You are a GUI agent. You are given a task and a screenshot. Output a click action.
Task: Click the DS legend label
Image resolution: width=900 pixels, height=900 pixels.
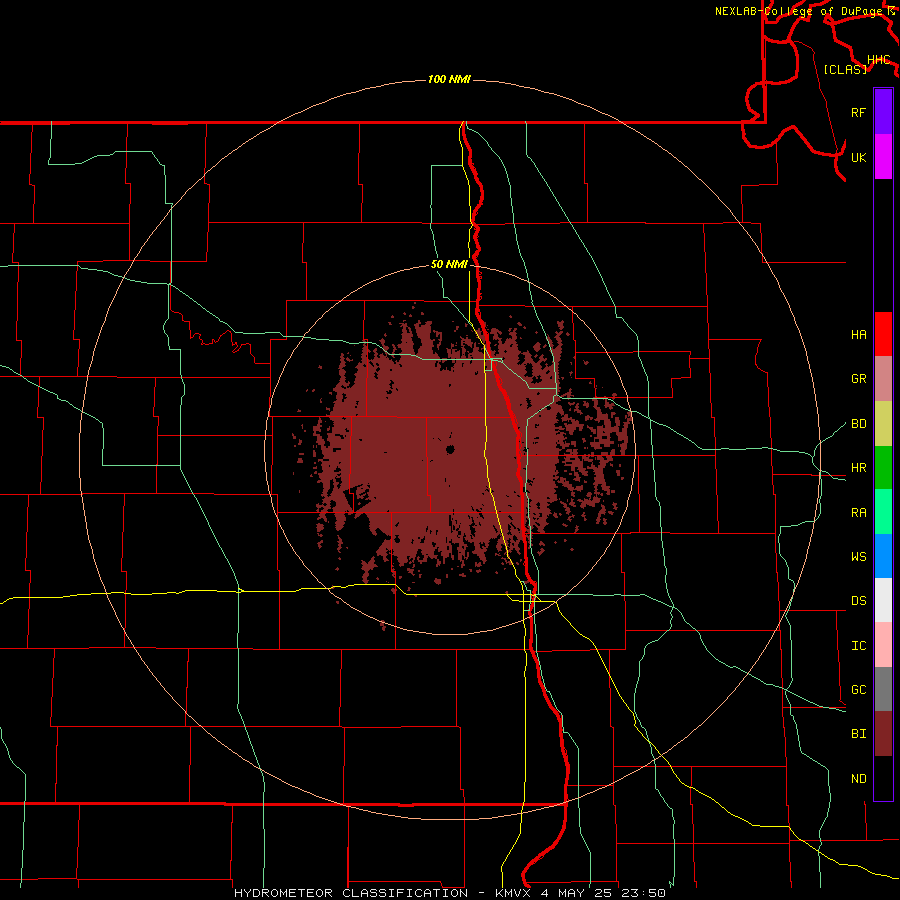pyautogui.click(x=858, y=601)
